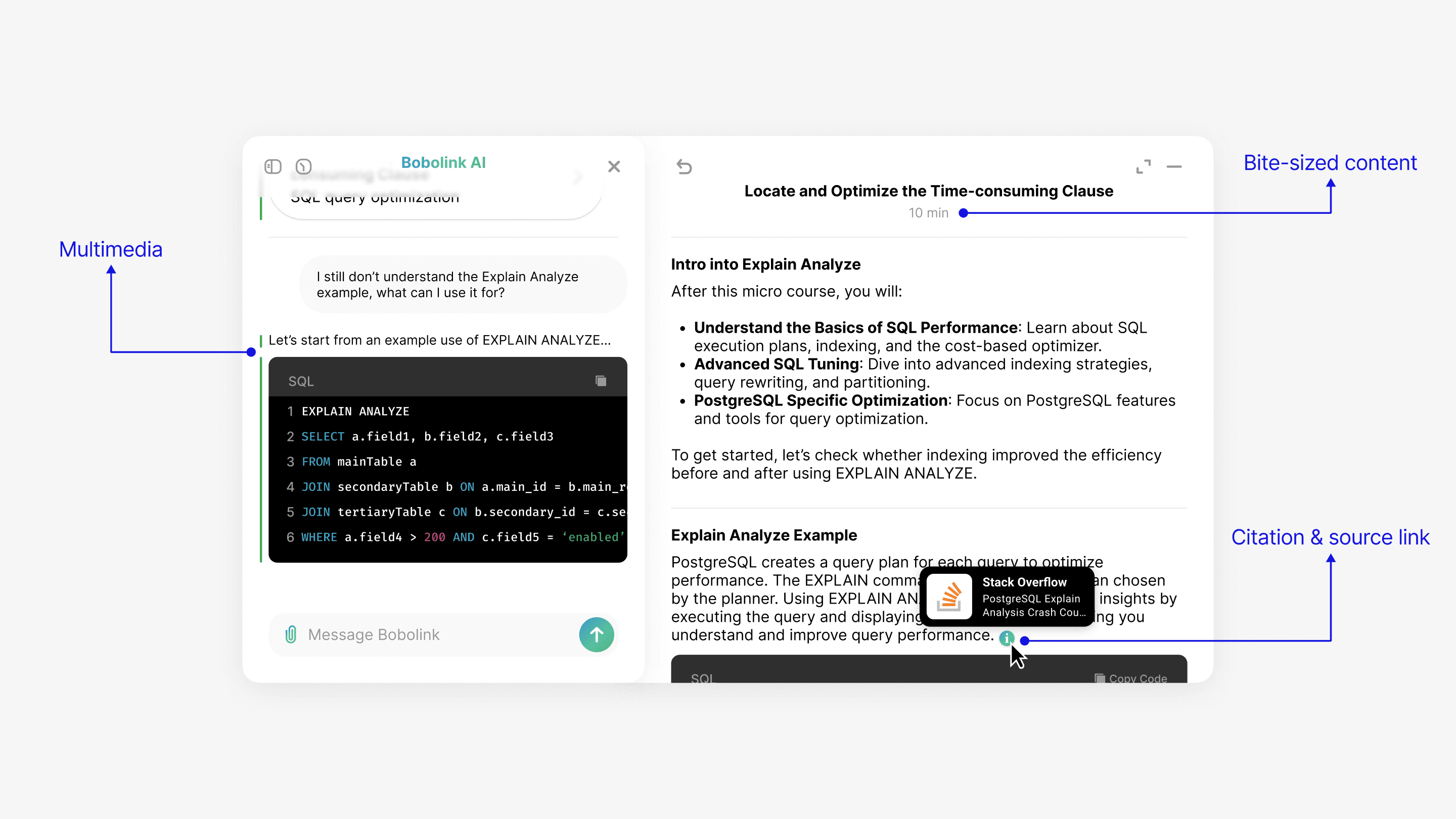Click the Bobolink AI title
Screen dimensions: 1456x819
pyautogui.click(x=443, y=163)
